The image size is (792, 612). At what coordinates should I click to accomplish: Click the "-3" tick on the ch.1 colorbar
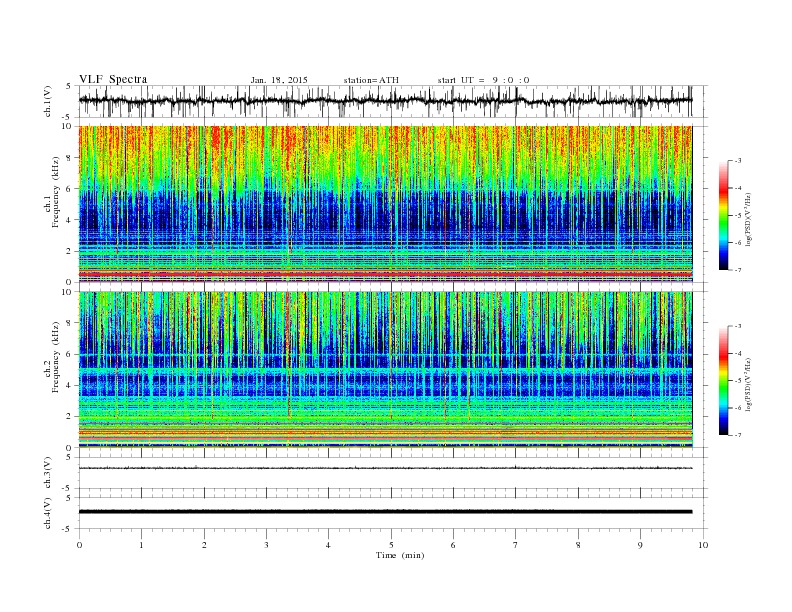click(x=738, y=161)
